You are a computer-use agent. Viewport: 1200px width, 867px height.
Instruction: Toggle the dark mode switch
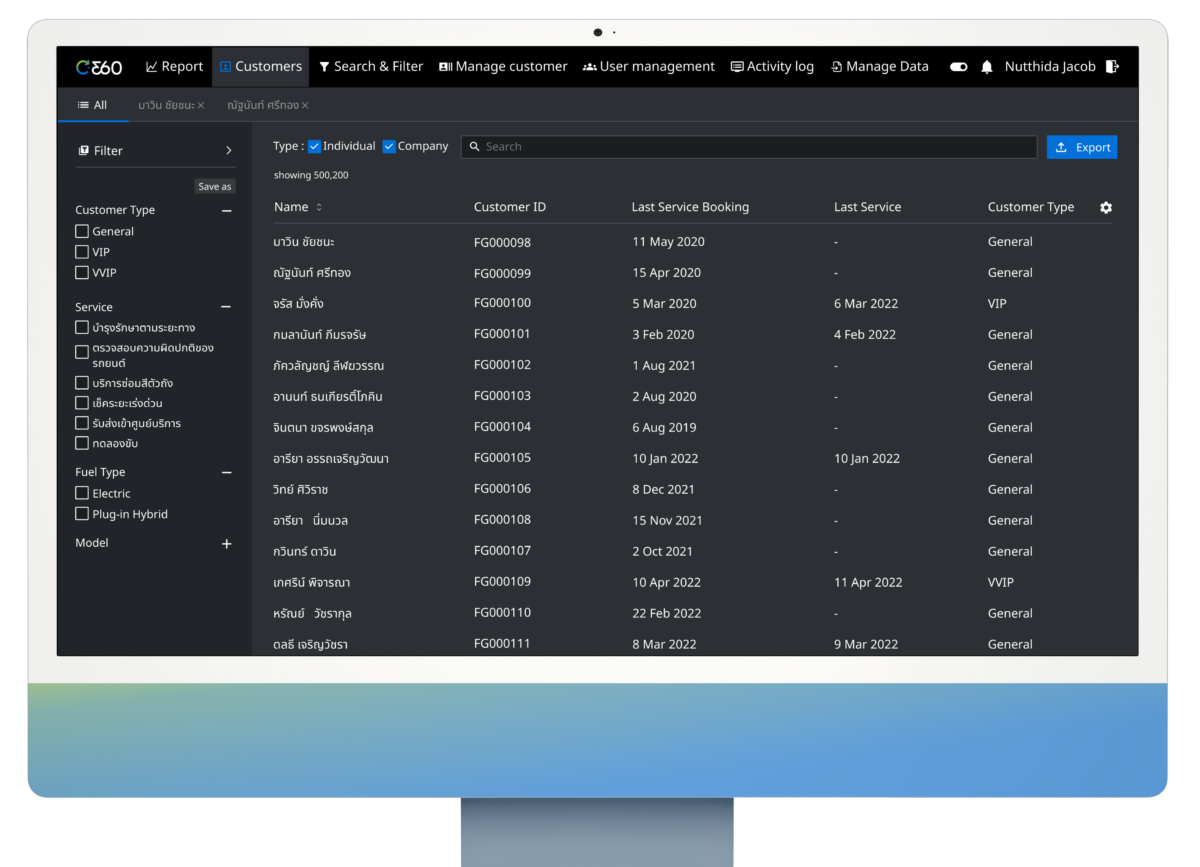(x=958, y=67)
